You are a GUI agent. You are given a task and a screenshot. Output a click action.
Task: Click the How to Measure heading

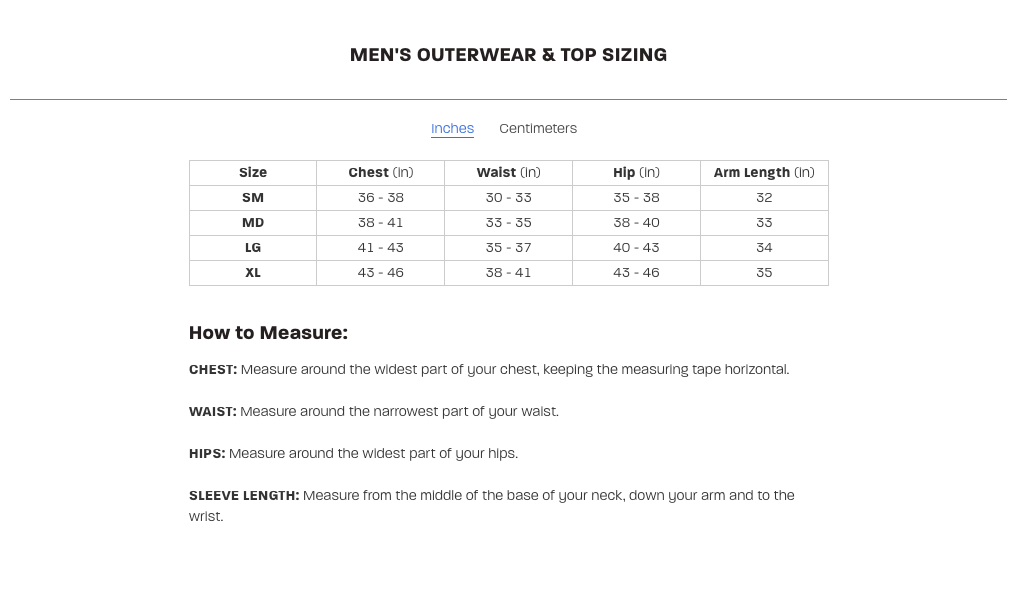point(268,332)
